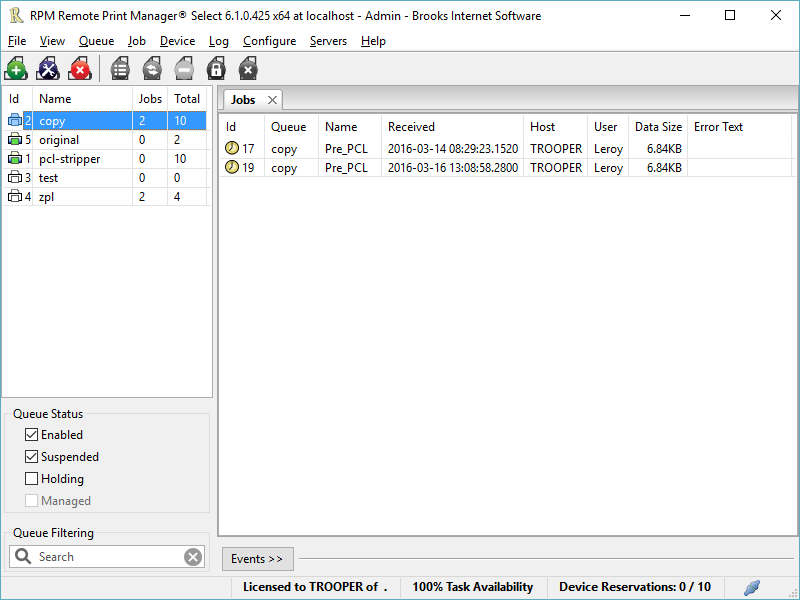800x600 pixels.
Task: Clear the queue search with the X button
Action: click(193, 556)
